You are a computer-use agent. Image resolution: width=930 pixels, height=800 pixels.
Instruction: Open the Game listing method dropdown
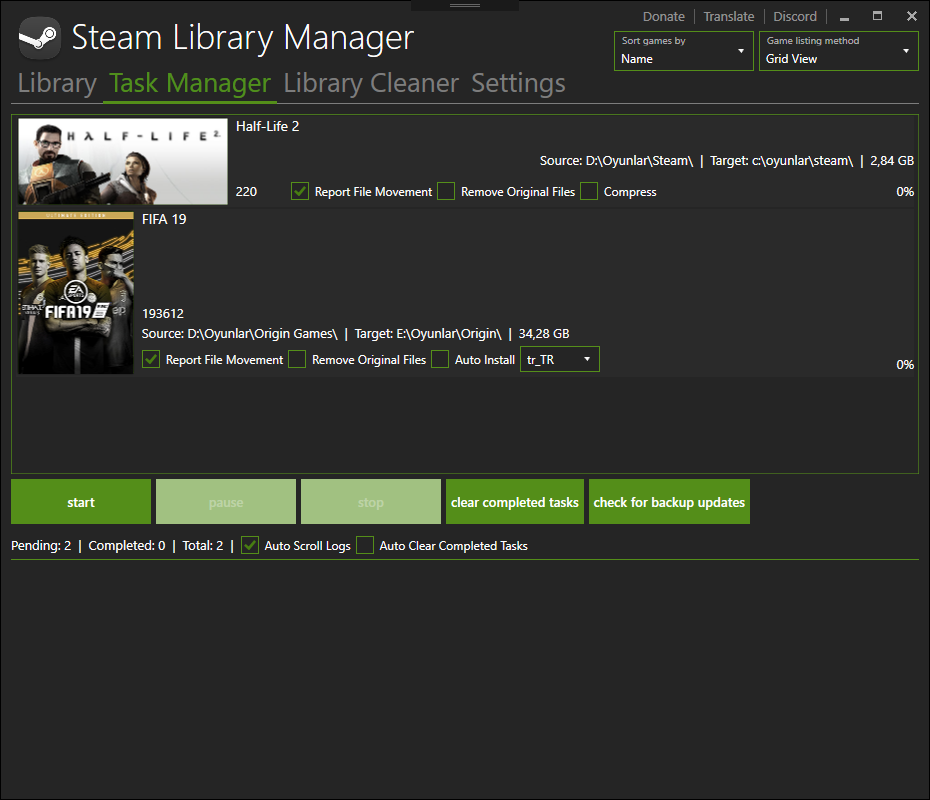point(838,51)
